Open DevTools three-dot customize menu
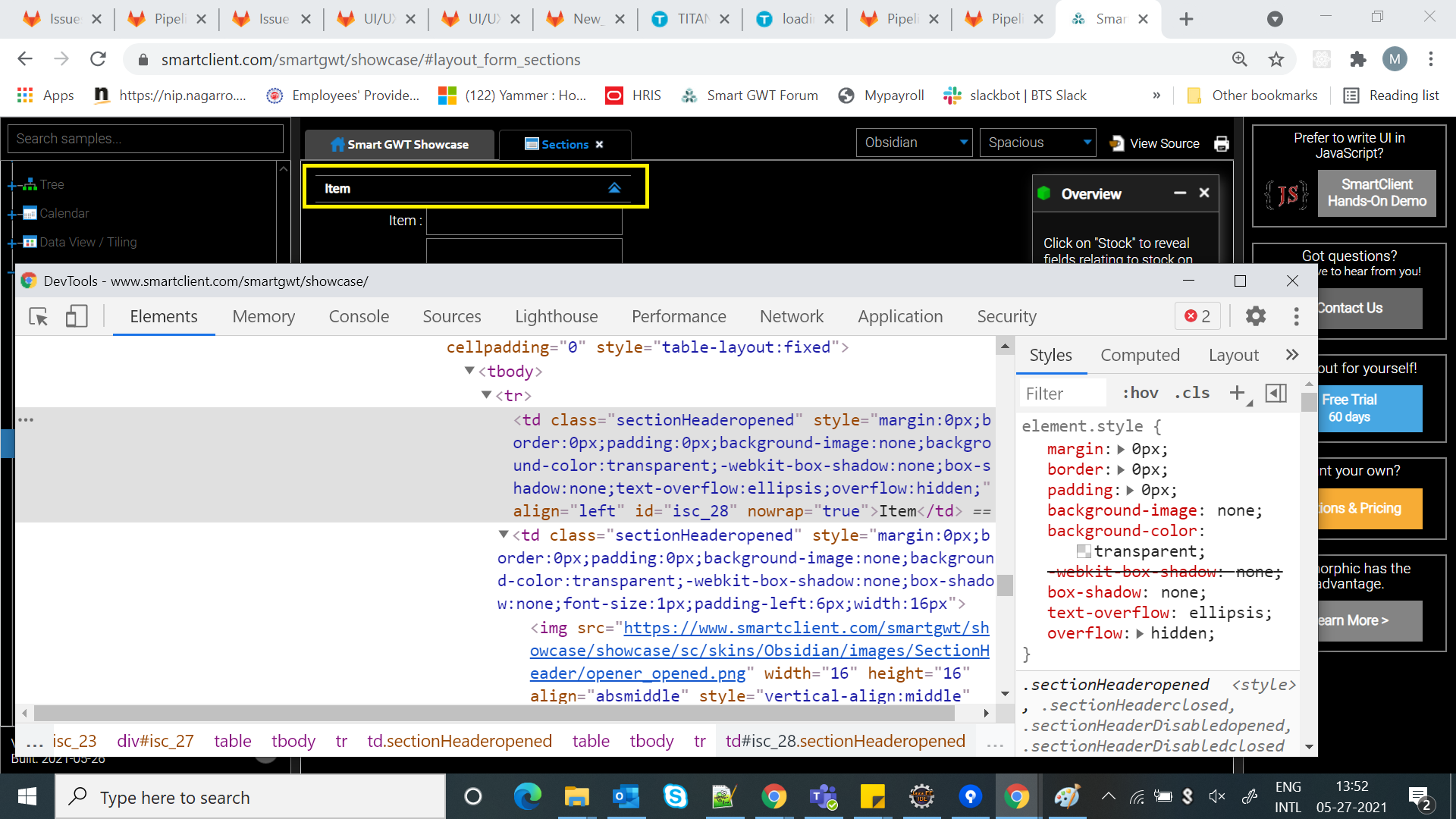 [x=1296, y=316]
